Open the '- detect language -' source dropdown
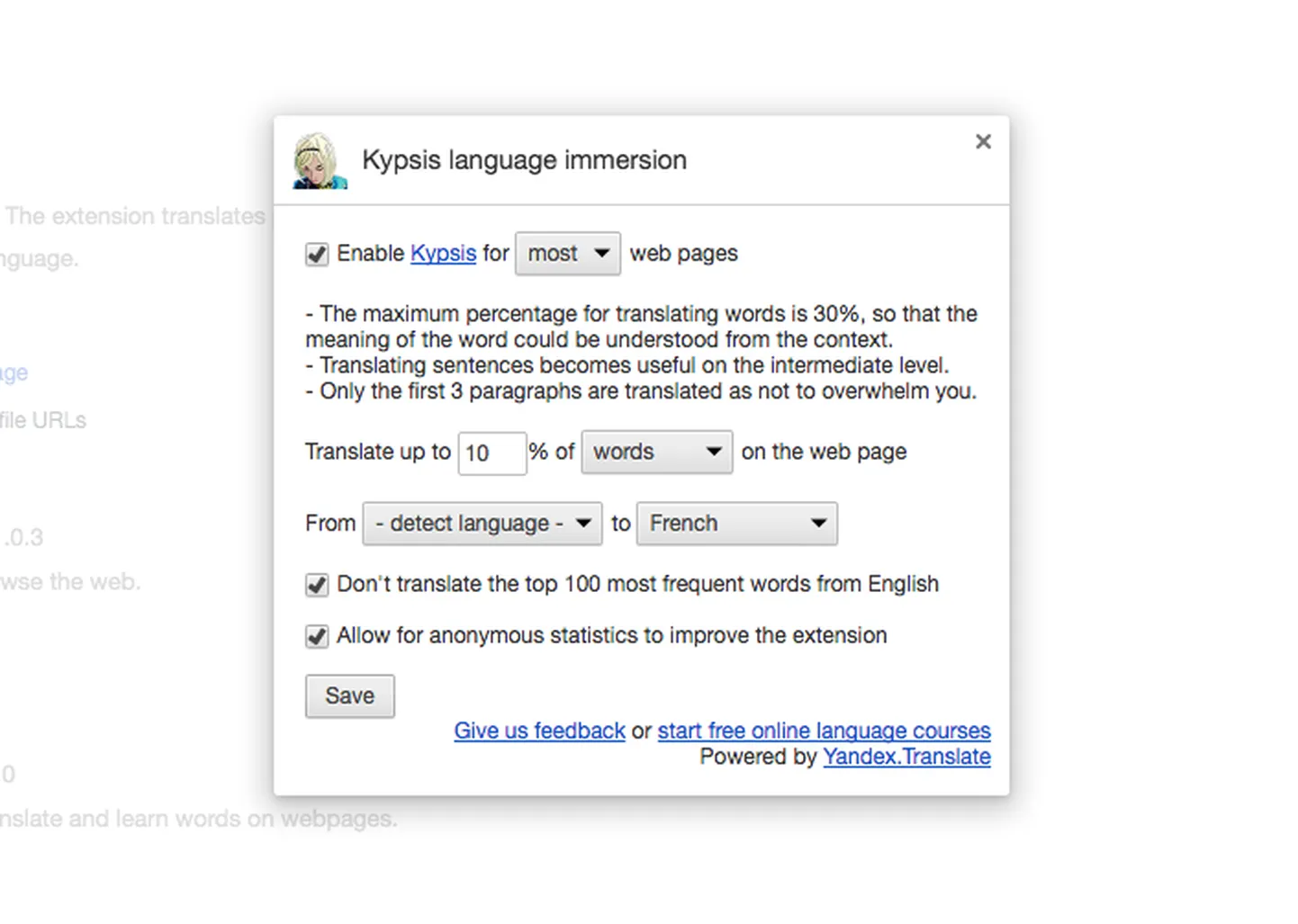 click(482, 524)
